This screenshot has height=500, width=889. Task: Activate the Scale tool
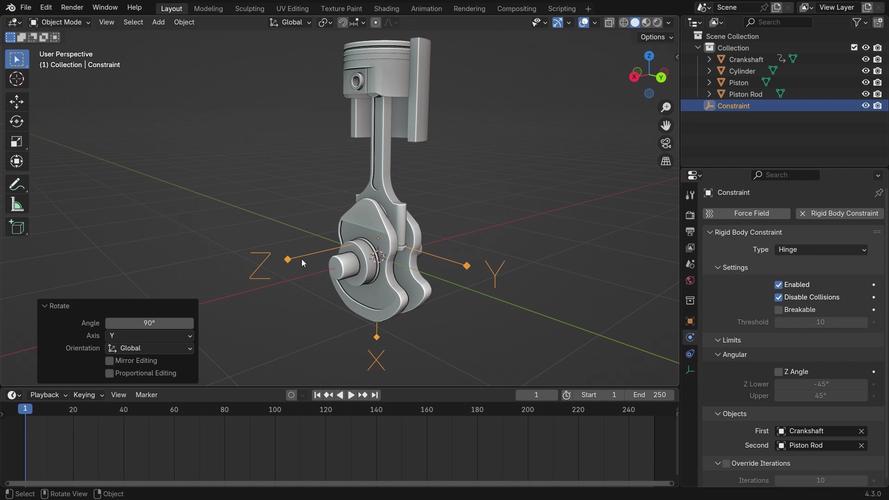pyautogui.click(x=16, y=142)
